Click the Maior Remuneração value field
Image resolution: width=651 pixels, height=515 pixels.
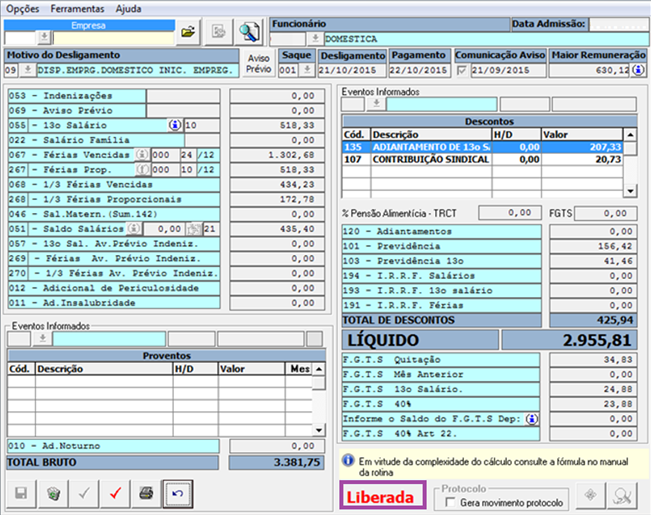590,70
